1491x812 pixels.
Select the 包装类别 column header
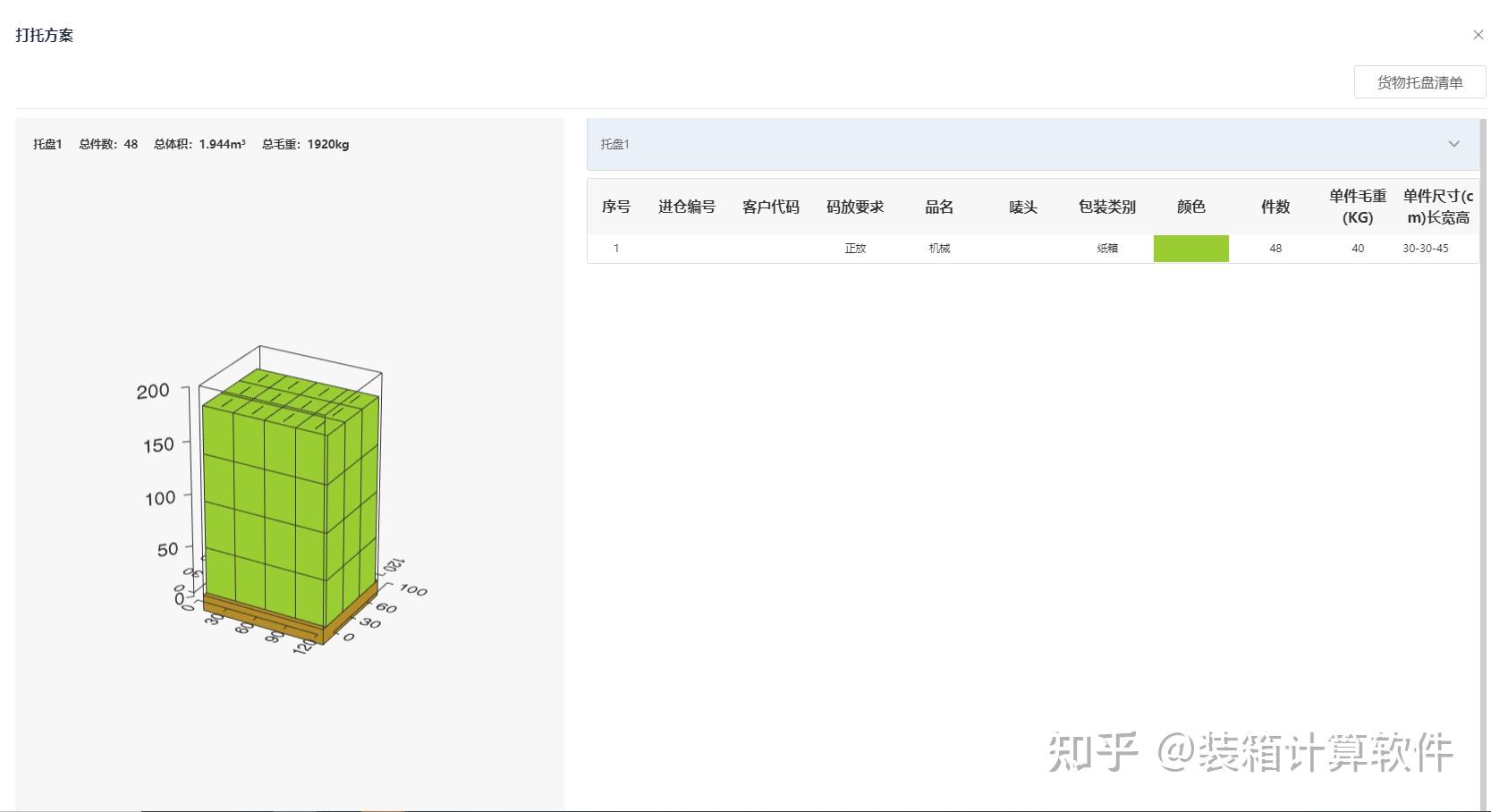pos(1108,207)
